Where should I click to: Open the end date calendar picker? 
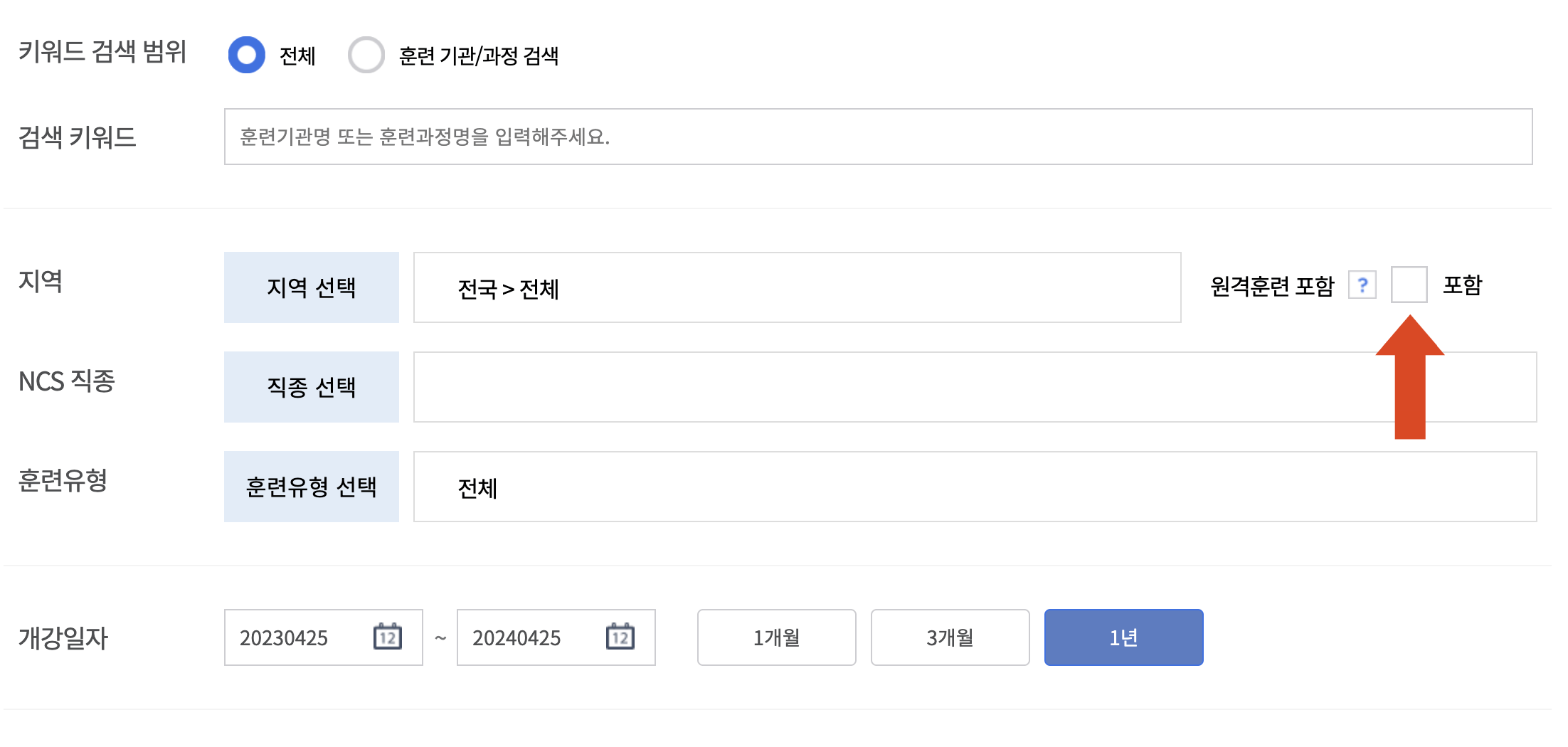(619, 637)
